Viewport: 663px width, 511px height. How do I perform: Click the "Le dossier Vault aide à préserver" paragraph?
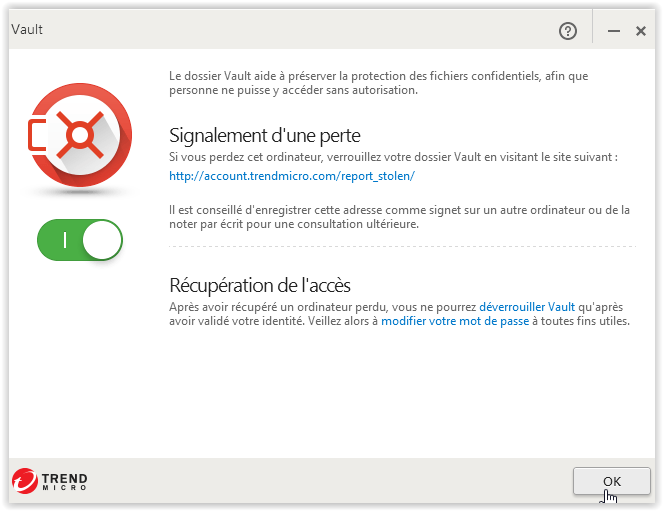tap(378, 83)
